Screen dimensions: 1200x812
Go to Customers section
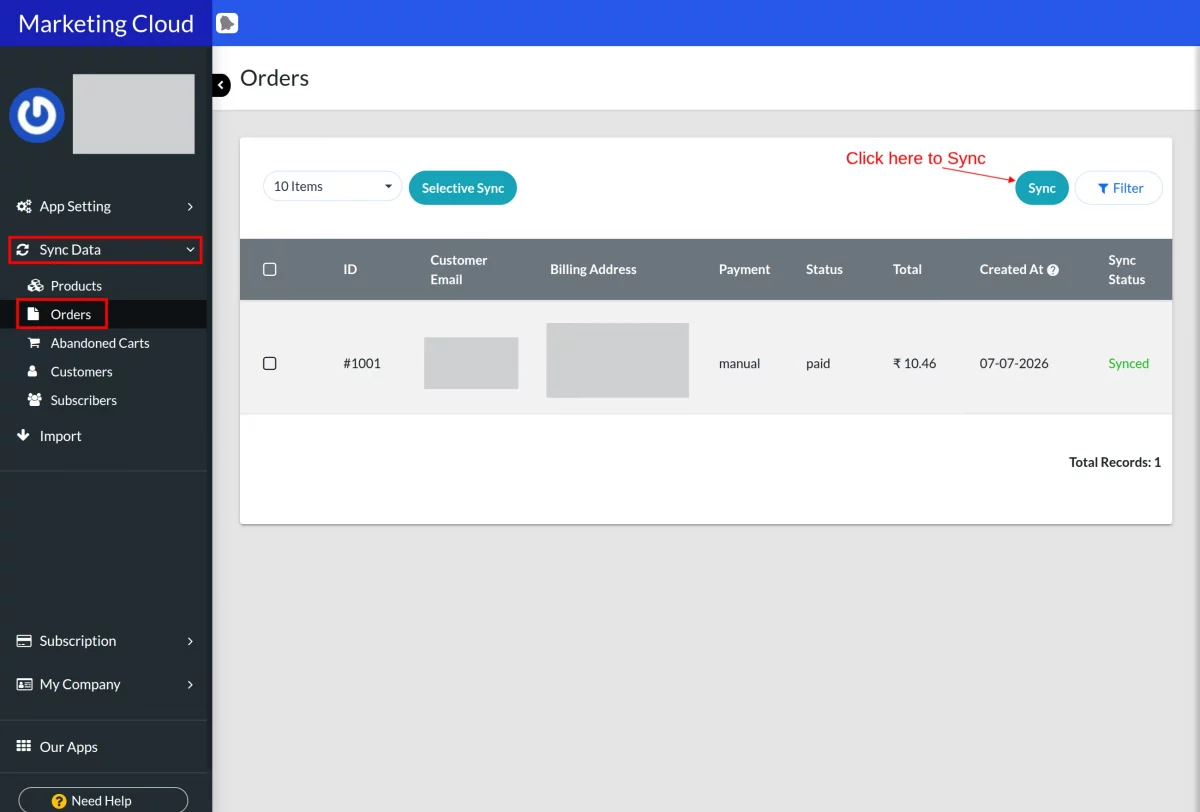click(81, 371)
